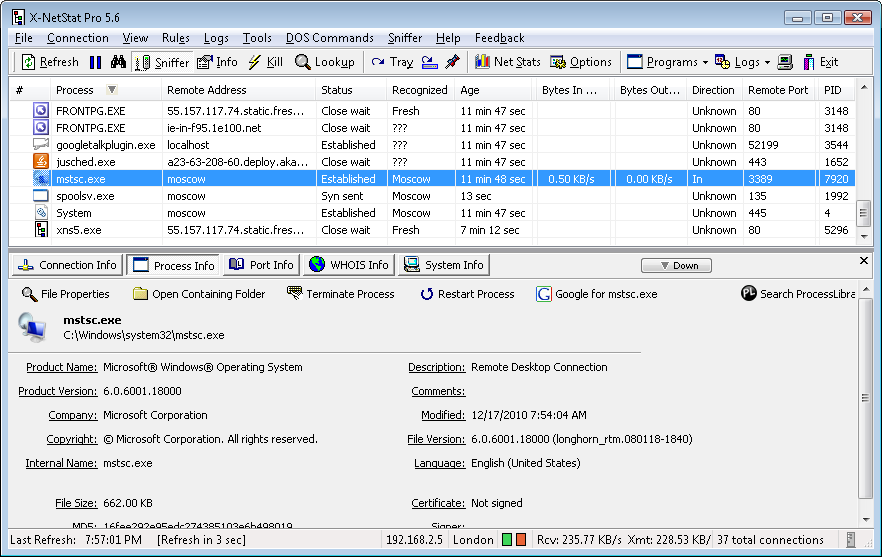
Task: Open Options from the toolbar
Action: click(581, 62)
